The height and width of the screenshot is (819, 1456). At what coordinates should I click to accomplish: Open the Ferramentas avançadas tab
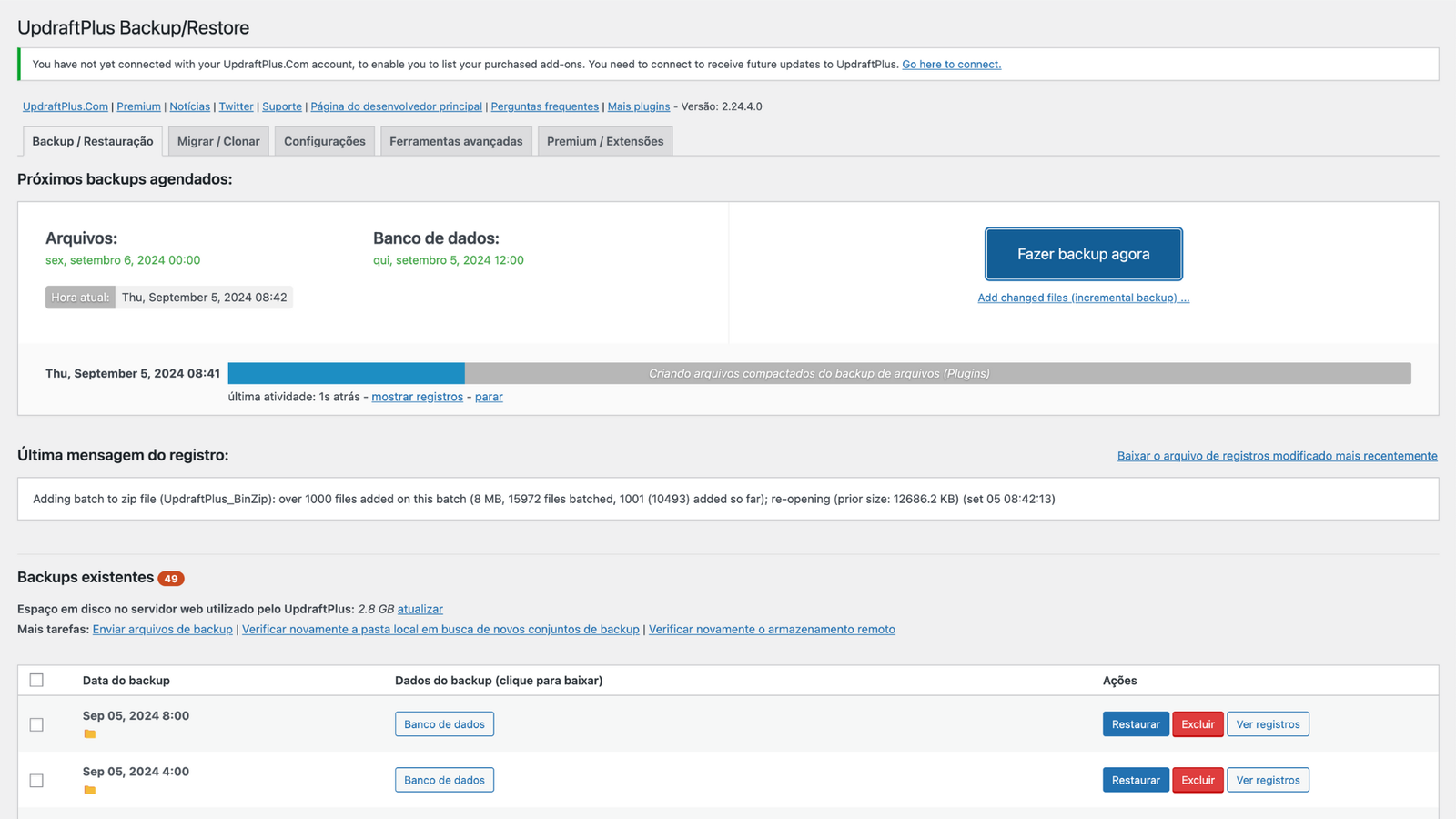(456, 141)
